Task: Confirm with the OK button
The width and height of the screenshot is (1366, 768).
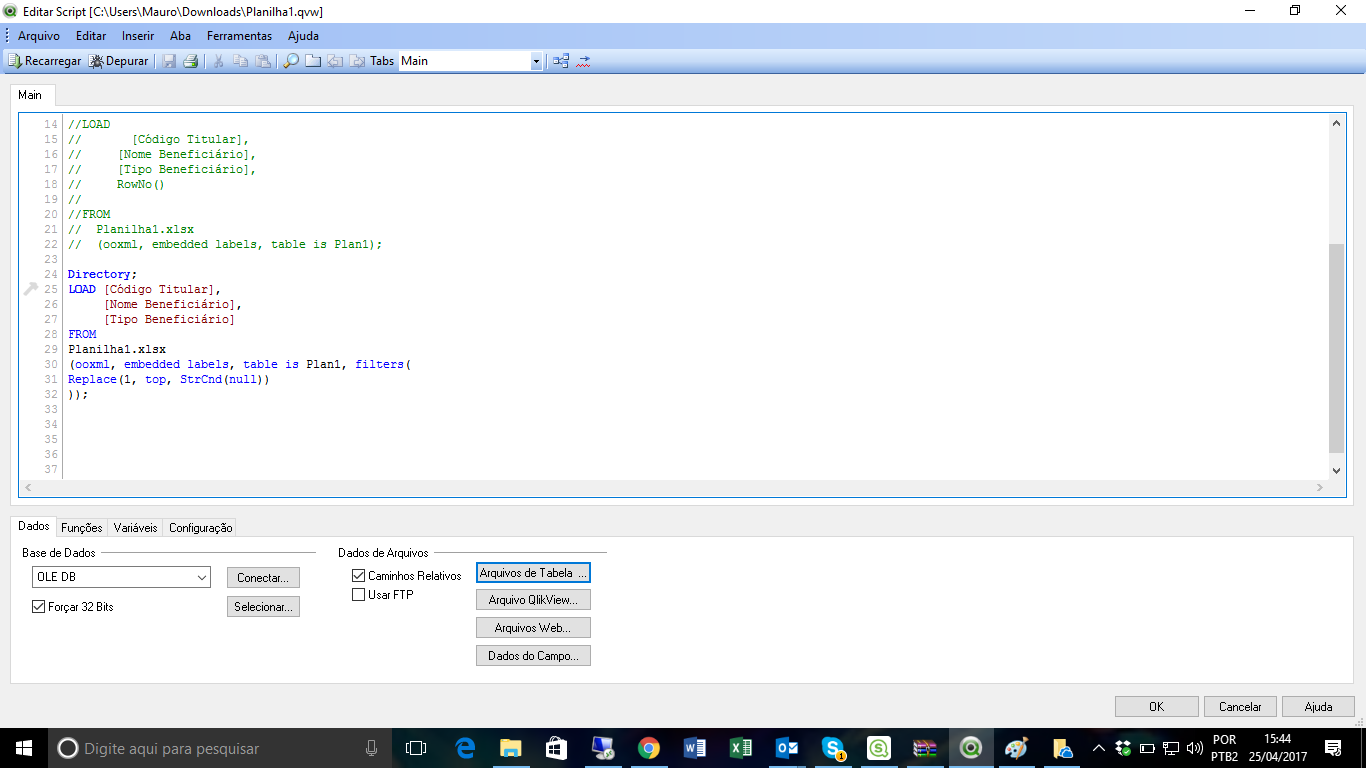Action: coord(1156,706)
